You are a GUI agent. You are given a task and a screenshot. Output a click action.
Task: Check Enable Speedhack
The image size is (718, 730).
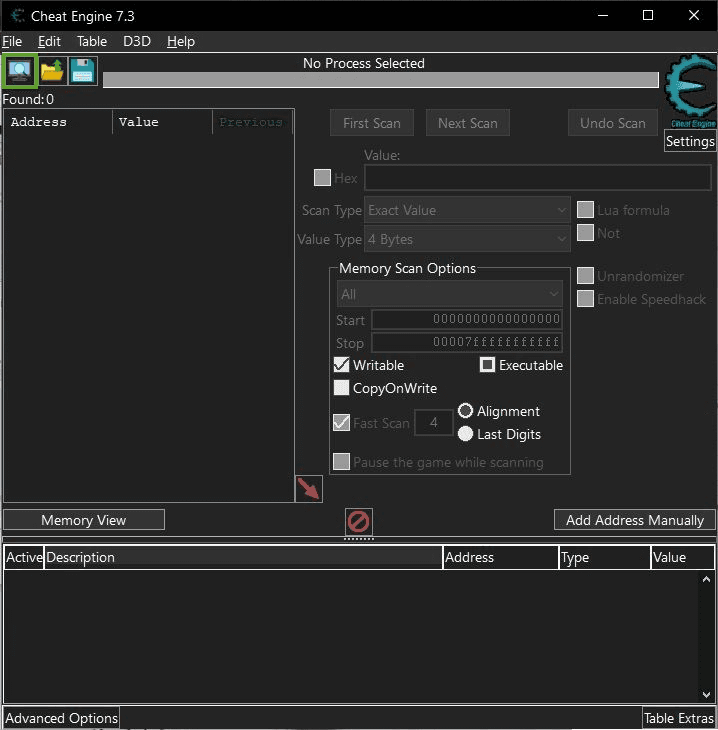[x=585, y=298]
